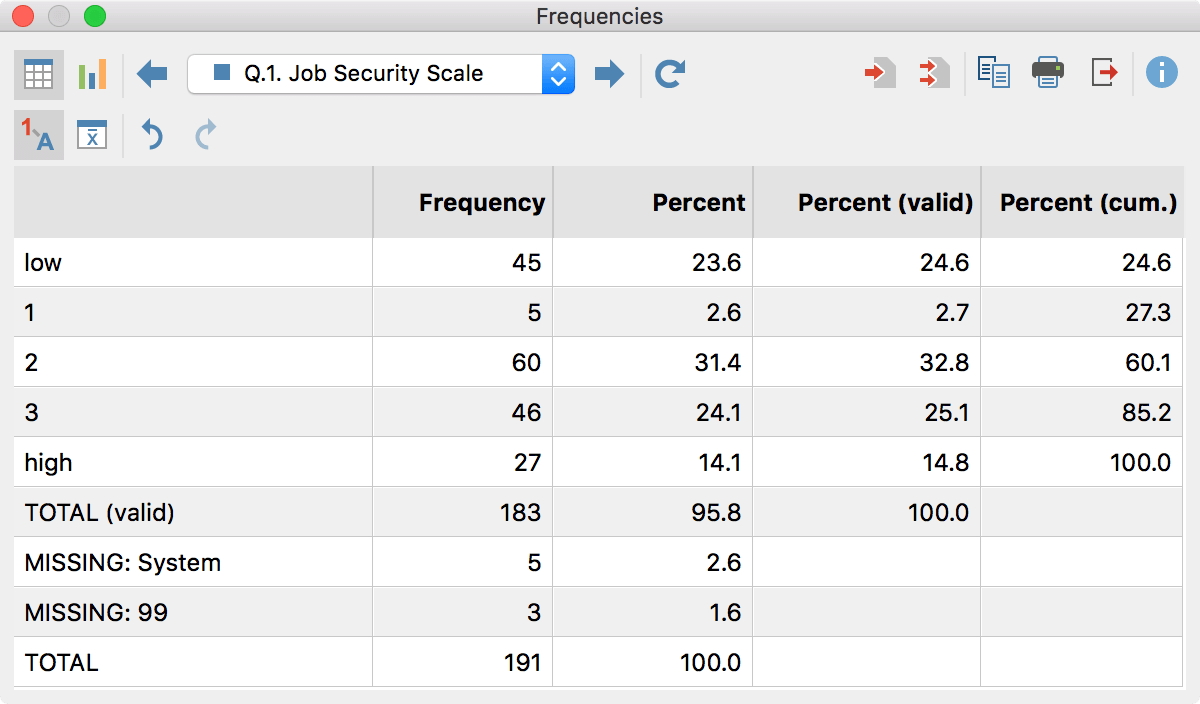Image resolution: width=1200 pixels, height=704 pixels.
Task: Click the undo arrow
Action: [x=152, y=135]
